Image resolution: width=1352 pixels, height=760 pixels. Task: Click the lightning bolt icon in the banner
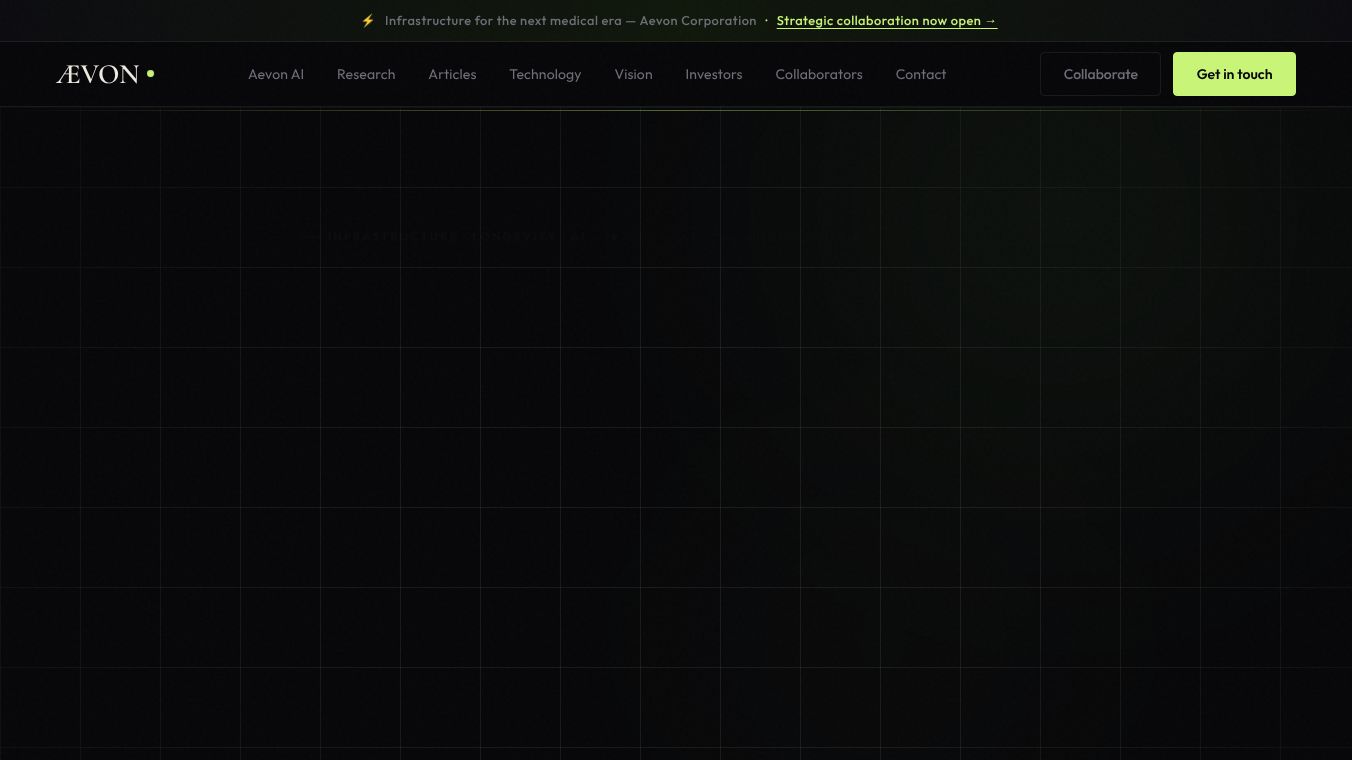coord(368,21)
